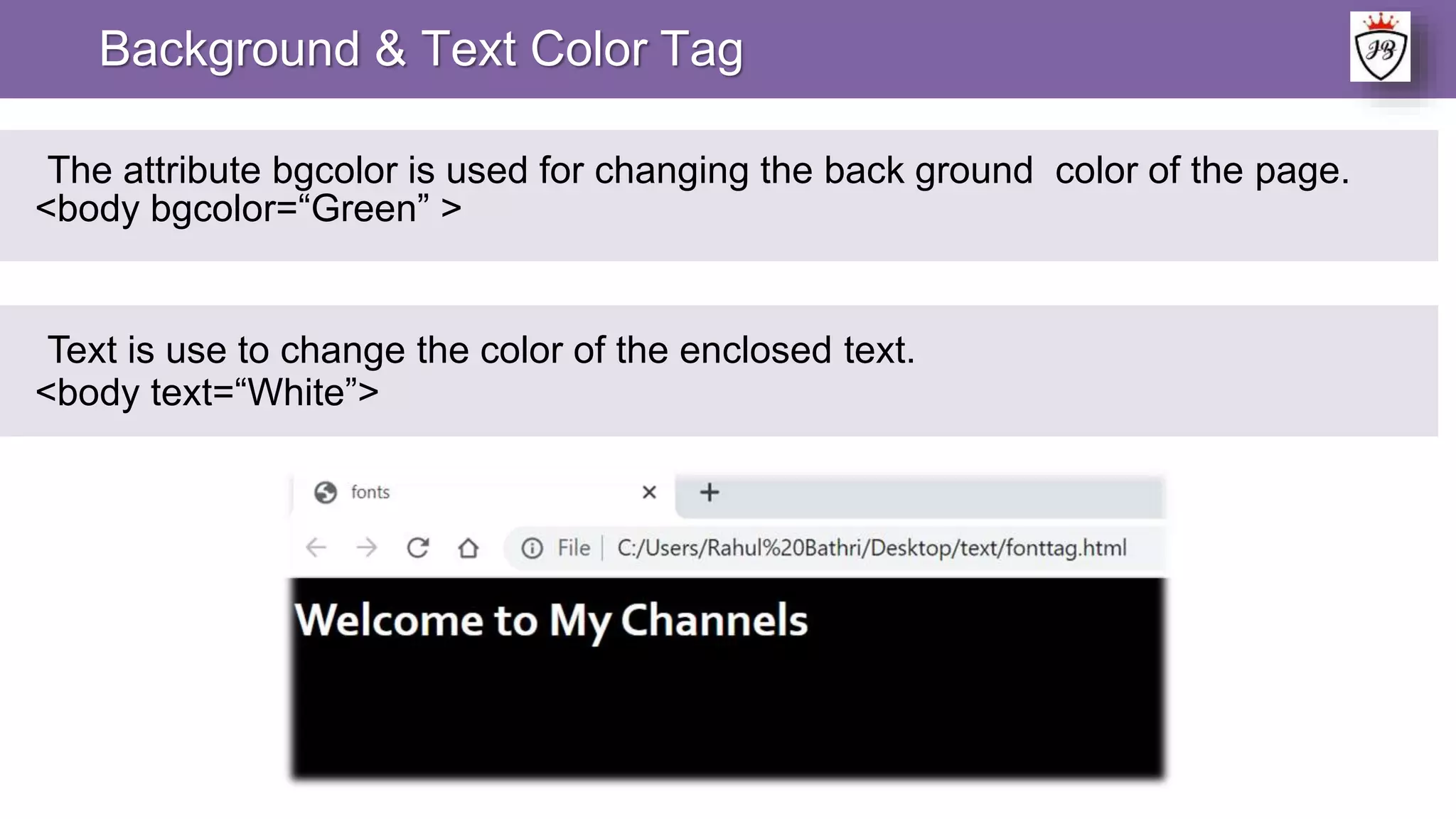Open site info circle icon

pos(532,548)
